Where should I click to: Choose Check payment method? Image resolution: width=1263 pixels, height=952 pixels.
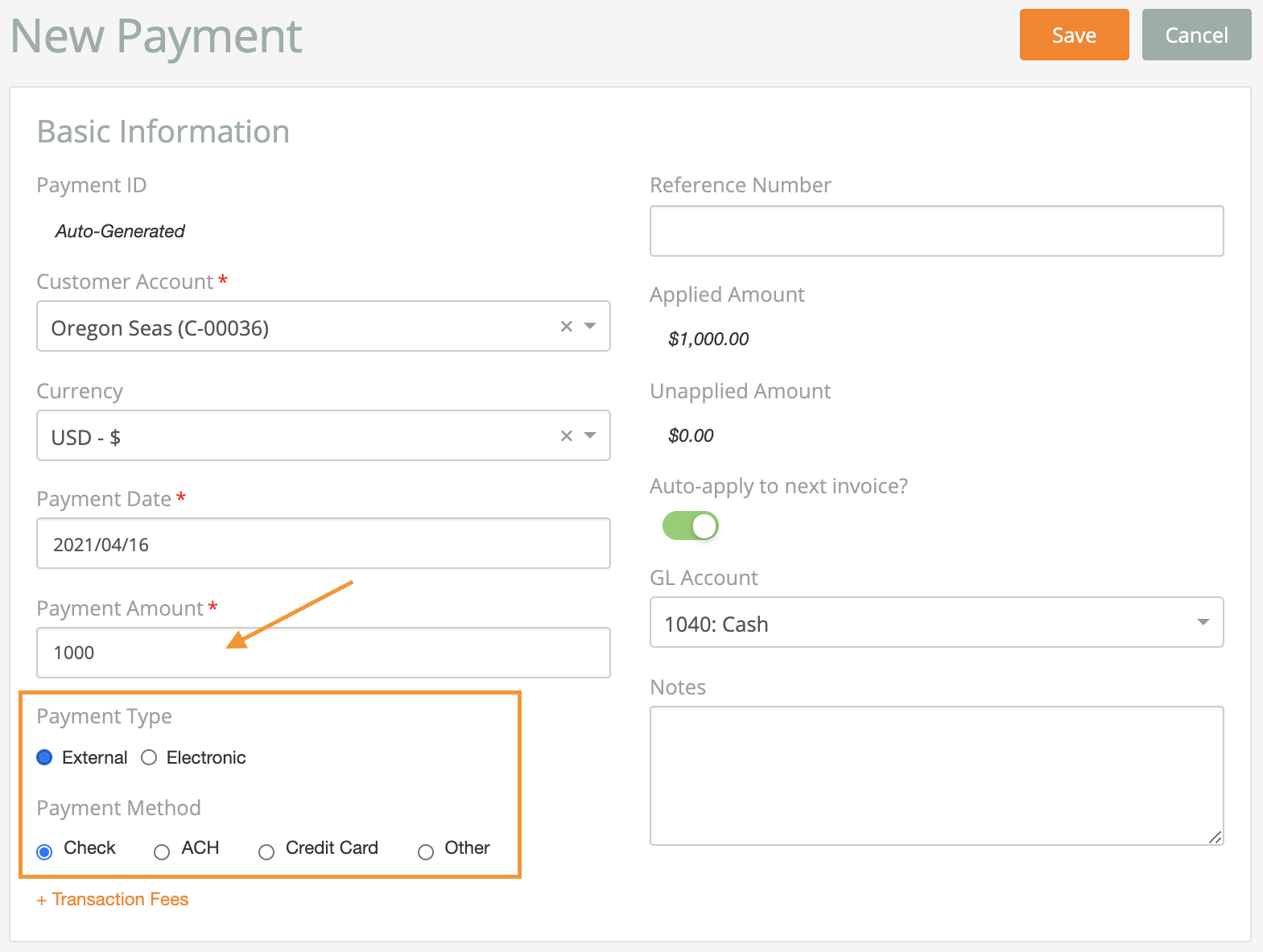45,851
